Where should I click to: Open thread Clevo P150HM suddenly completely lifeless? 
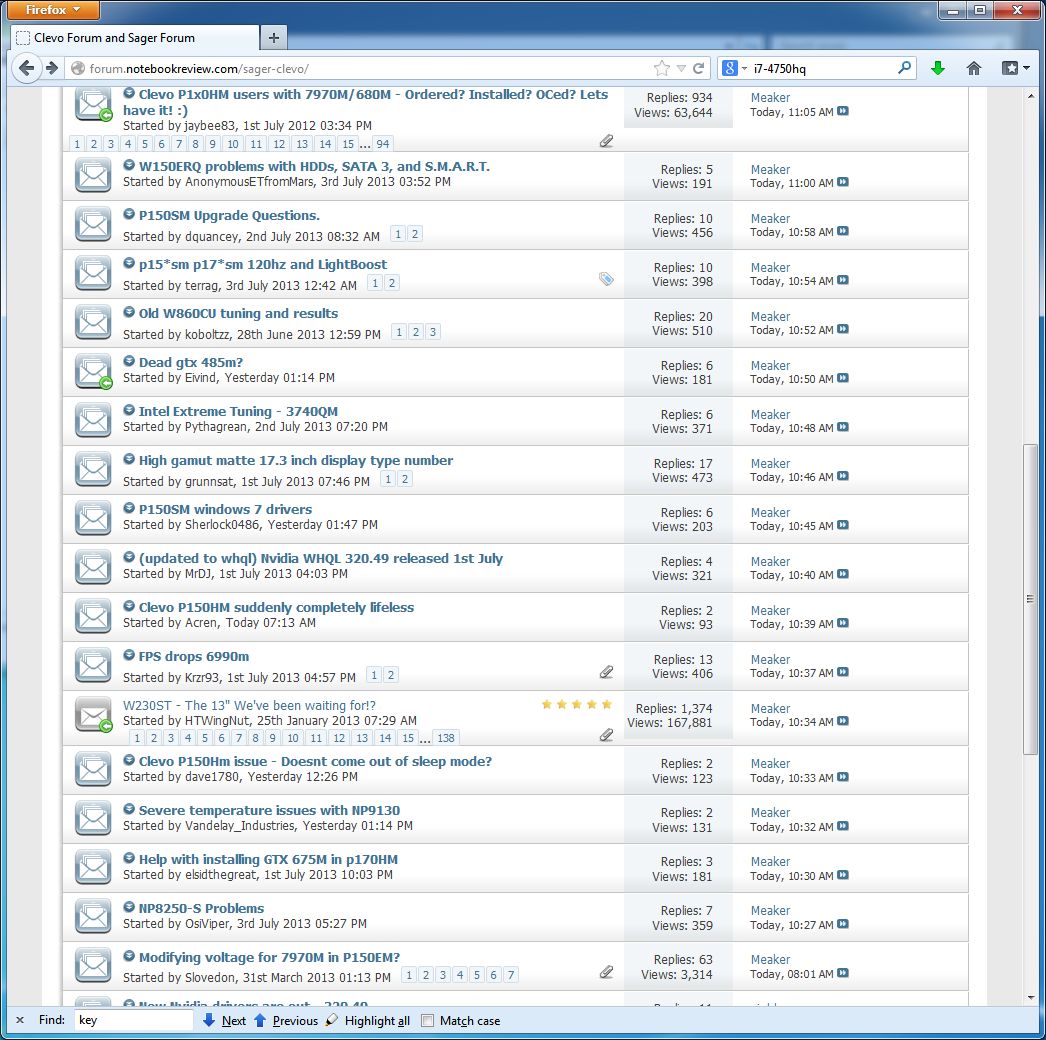tap(276, 607)
